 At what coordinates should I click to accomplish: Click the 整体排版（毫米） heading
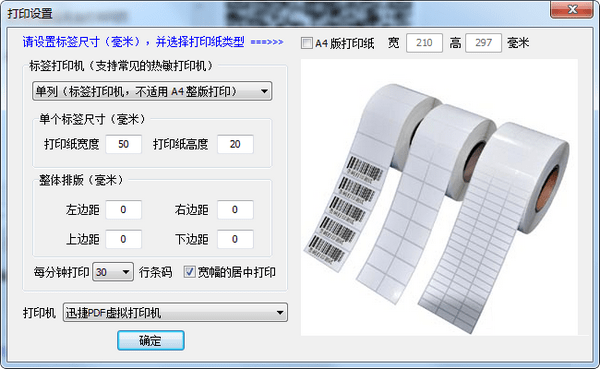[81, 180]
